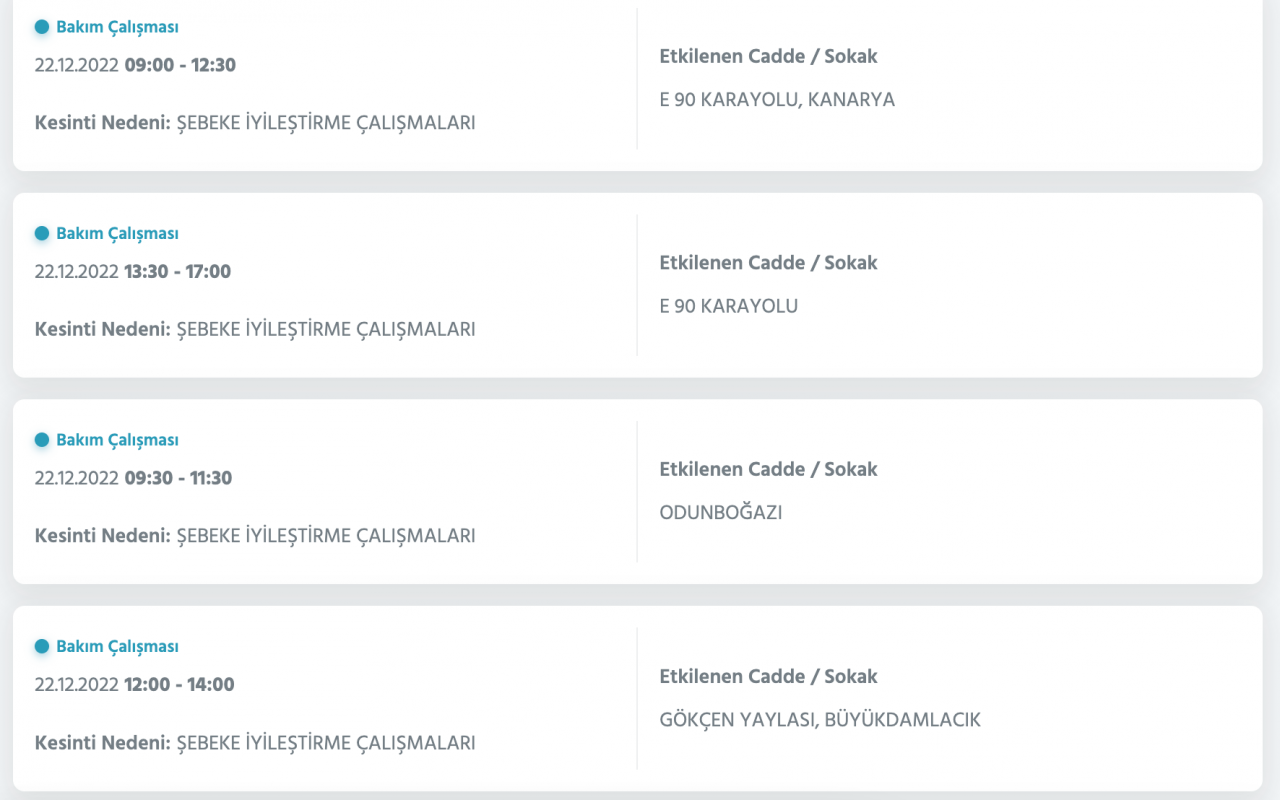Select the 12:00 - 14:00 time range
Viewport: 1280px width, 800px height.
tap(179, 685)
